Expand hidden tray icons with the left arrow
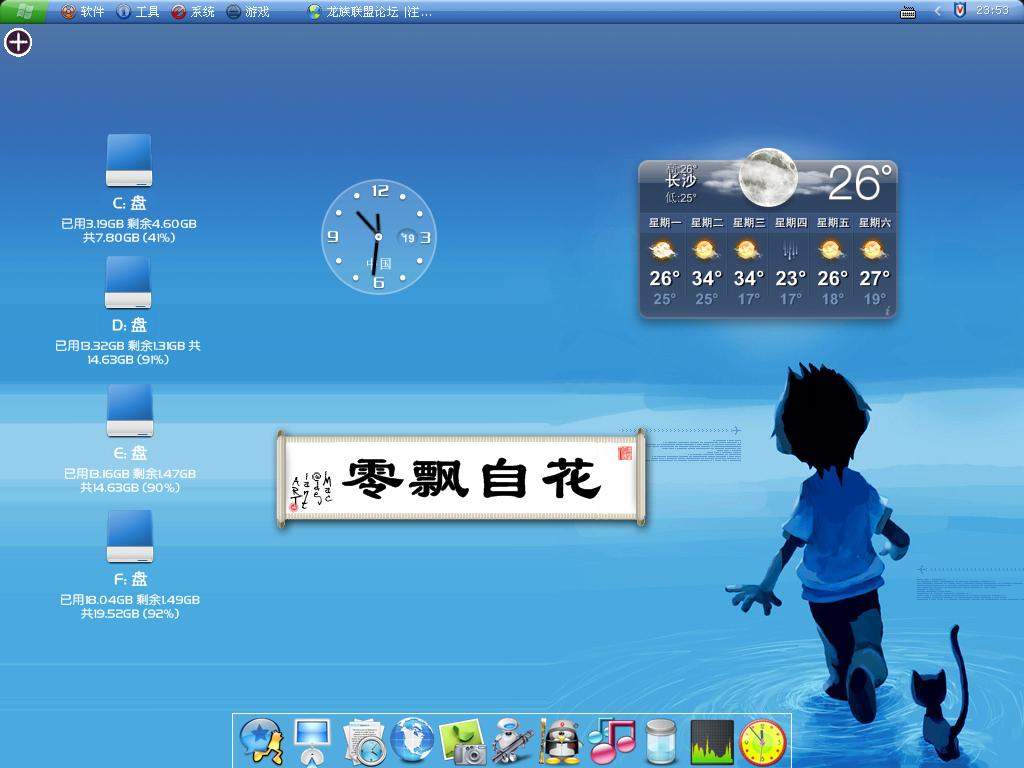The width and height of the screenshot is (1024, 768). (938, 11)
